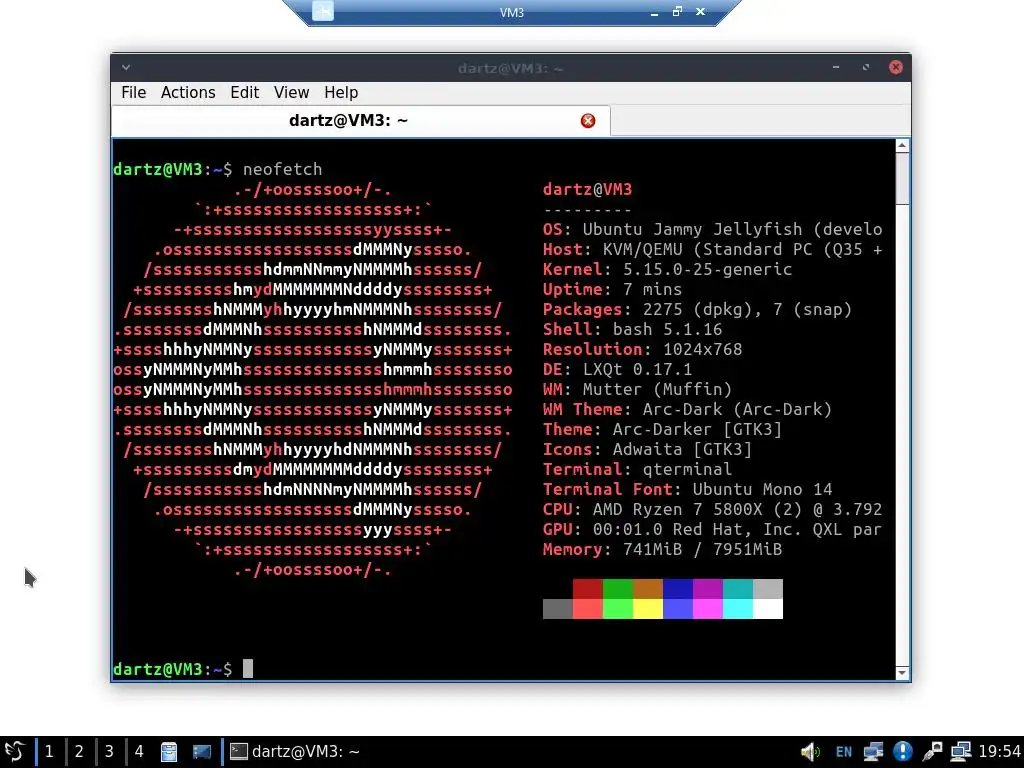
Task: Minimize the qterminal window
Action: point(836,67)
